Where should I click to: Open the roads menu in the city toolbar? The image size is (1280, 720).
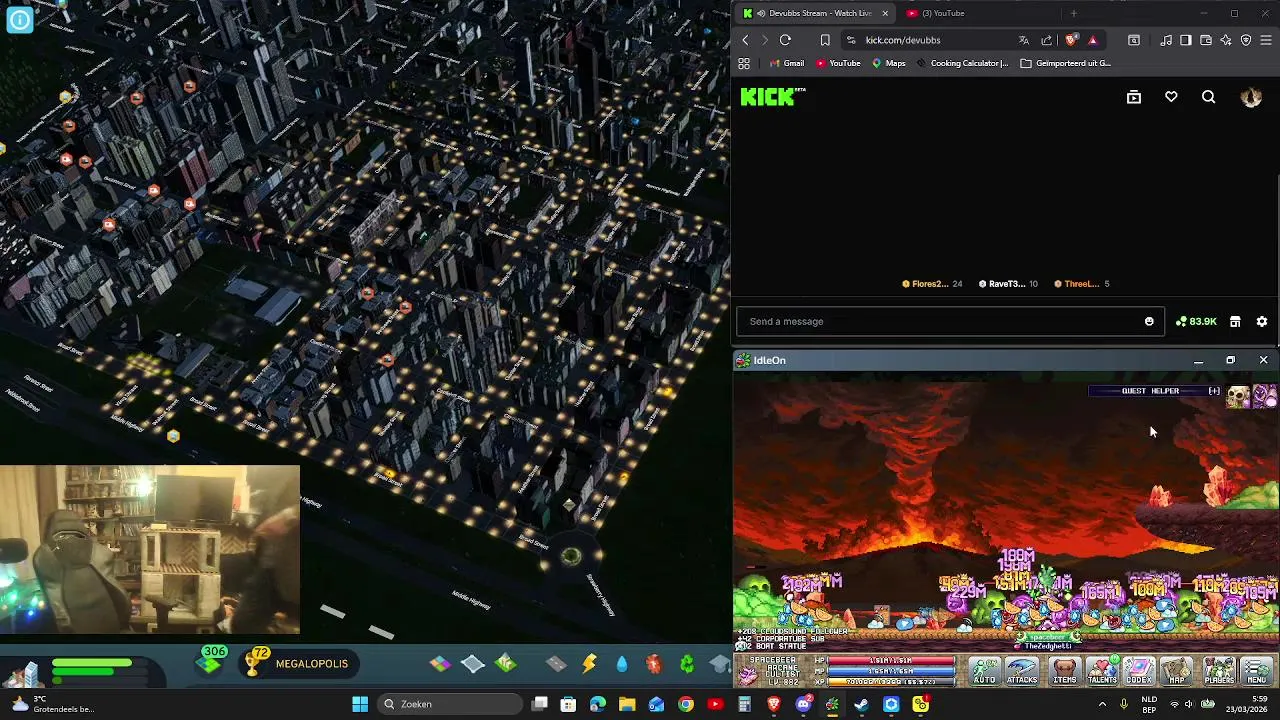[x=557, y=664]
